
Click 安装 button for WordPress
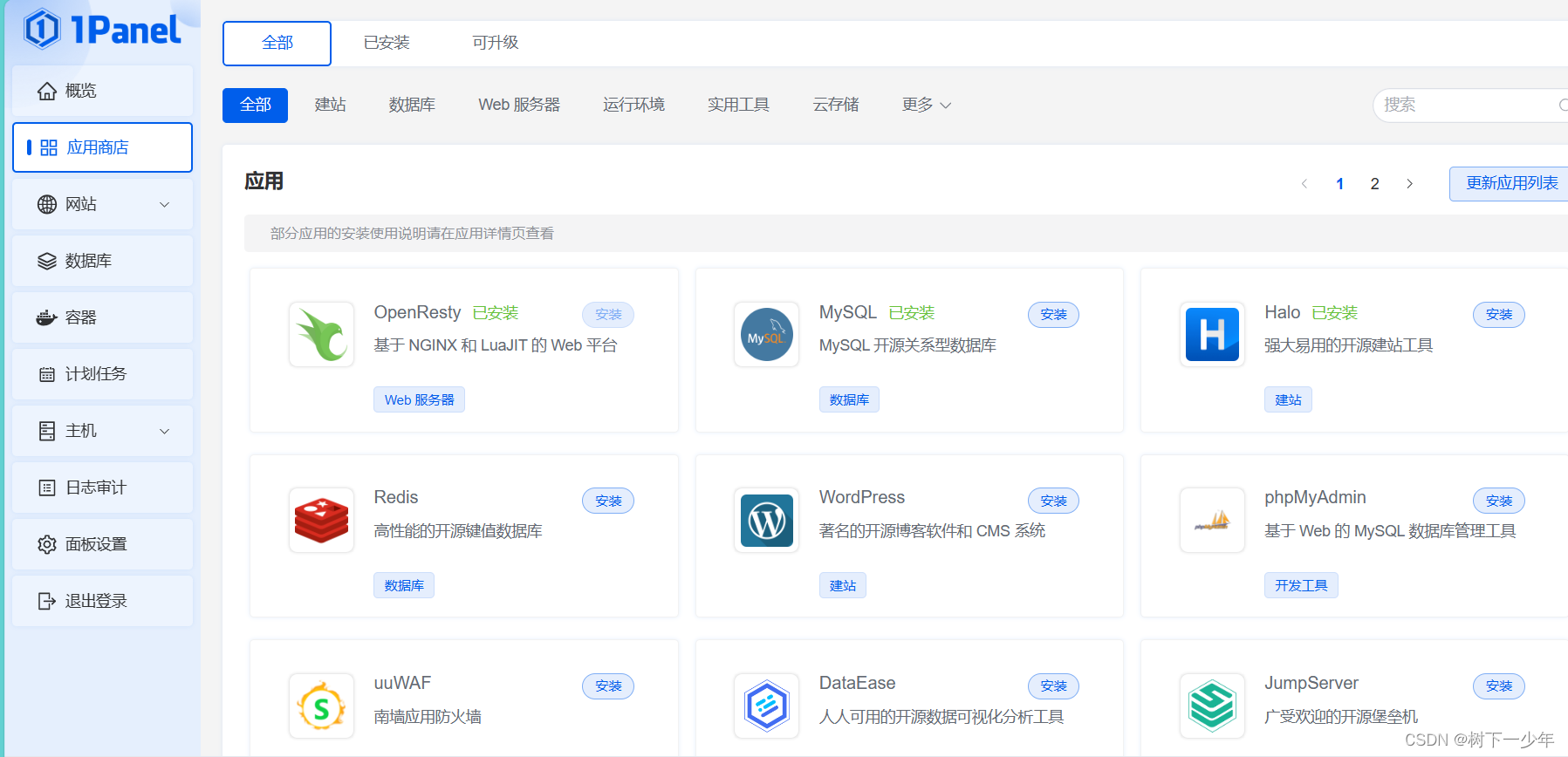click(1053, 501)
